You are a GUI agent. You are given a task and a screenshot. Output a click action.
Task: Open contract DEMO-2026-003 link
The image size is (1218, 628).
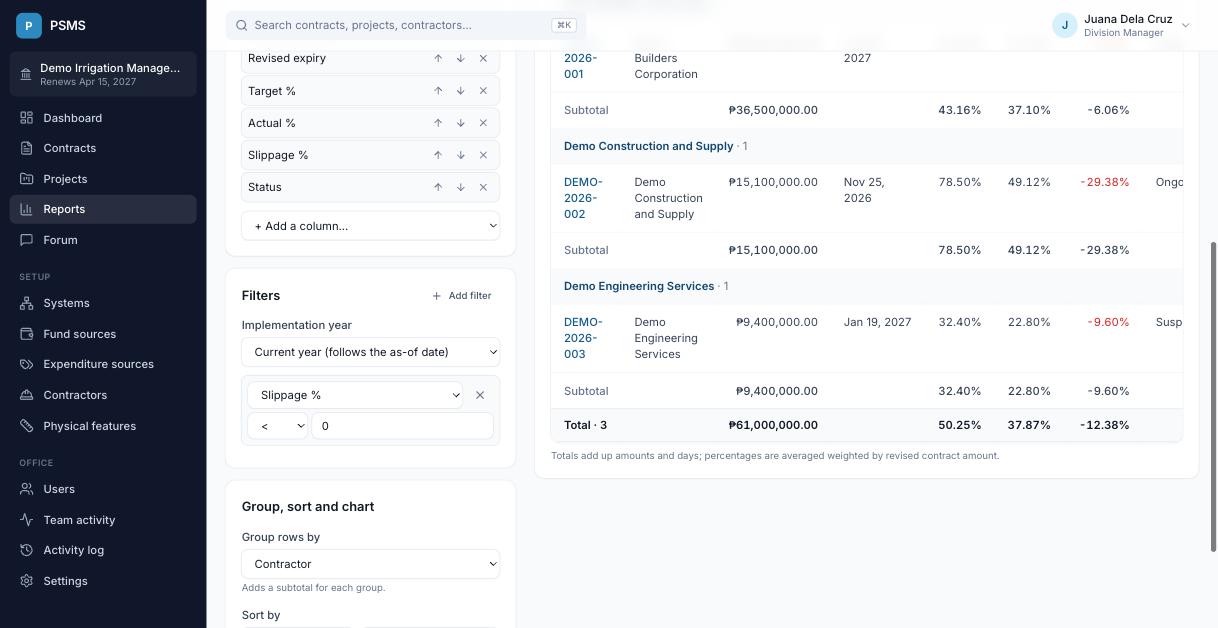point(583,338)
